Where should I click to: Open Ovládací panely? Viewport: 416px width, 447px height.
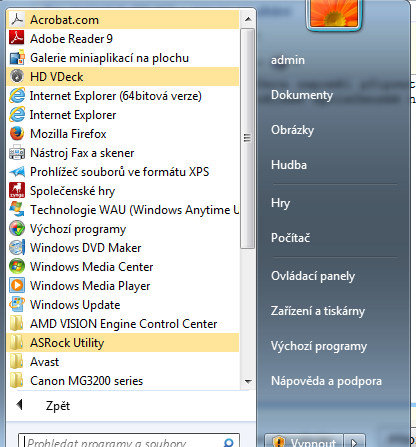coord(313,276)
